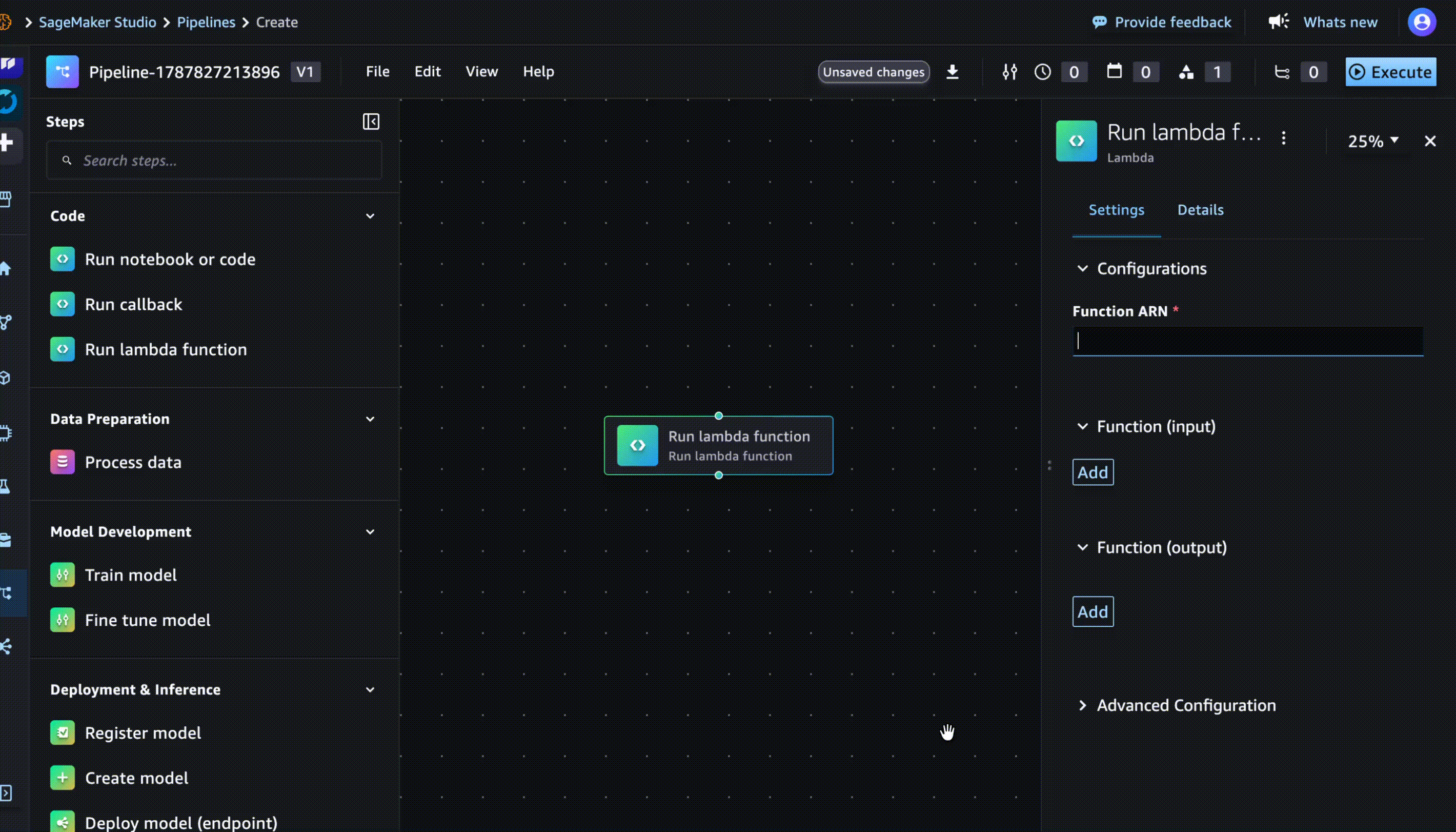Collapse the Deployment & Inference section

coord(370,690)
